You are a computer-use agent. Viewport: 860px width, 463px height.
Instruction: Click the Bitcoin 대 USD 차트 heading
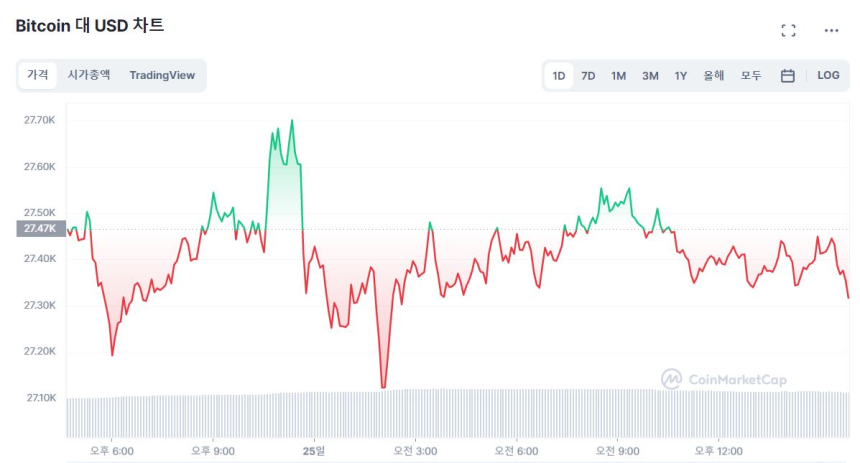pyautogui.click(x=90, y=26)
